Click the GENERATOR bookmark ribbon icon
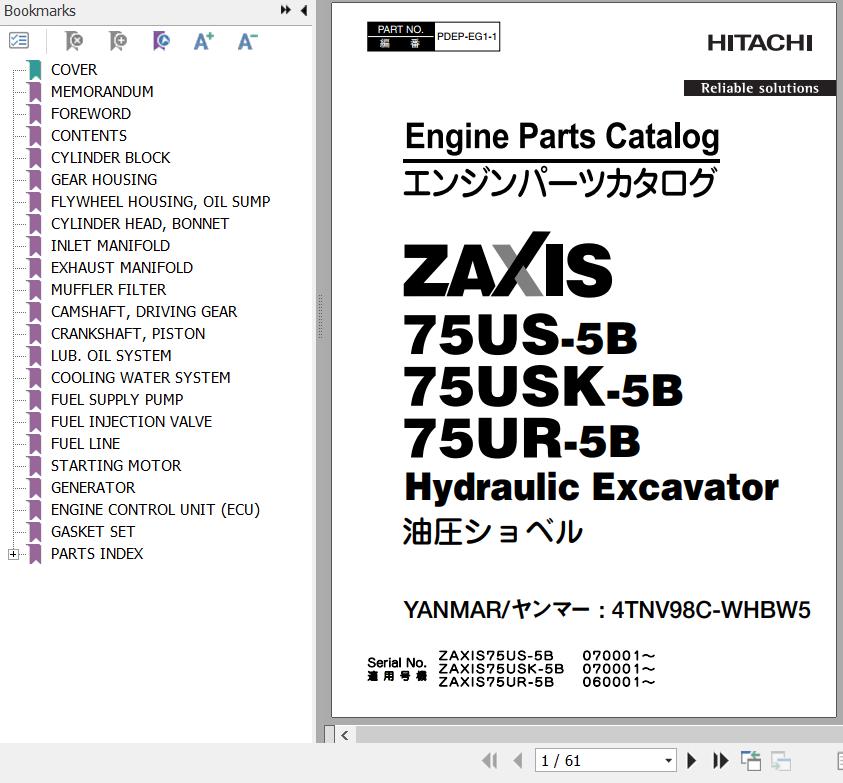The image size is (843, 783). tap(35, 488)
